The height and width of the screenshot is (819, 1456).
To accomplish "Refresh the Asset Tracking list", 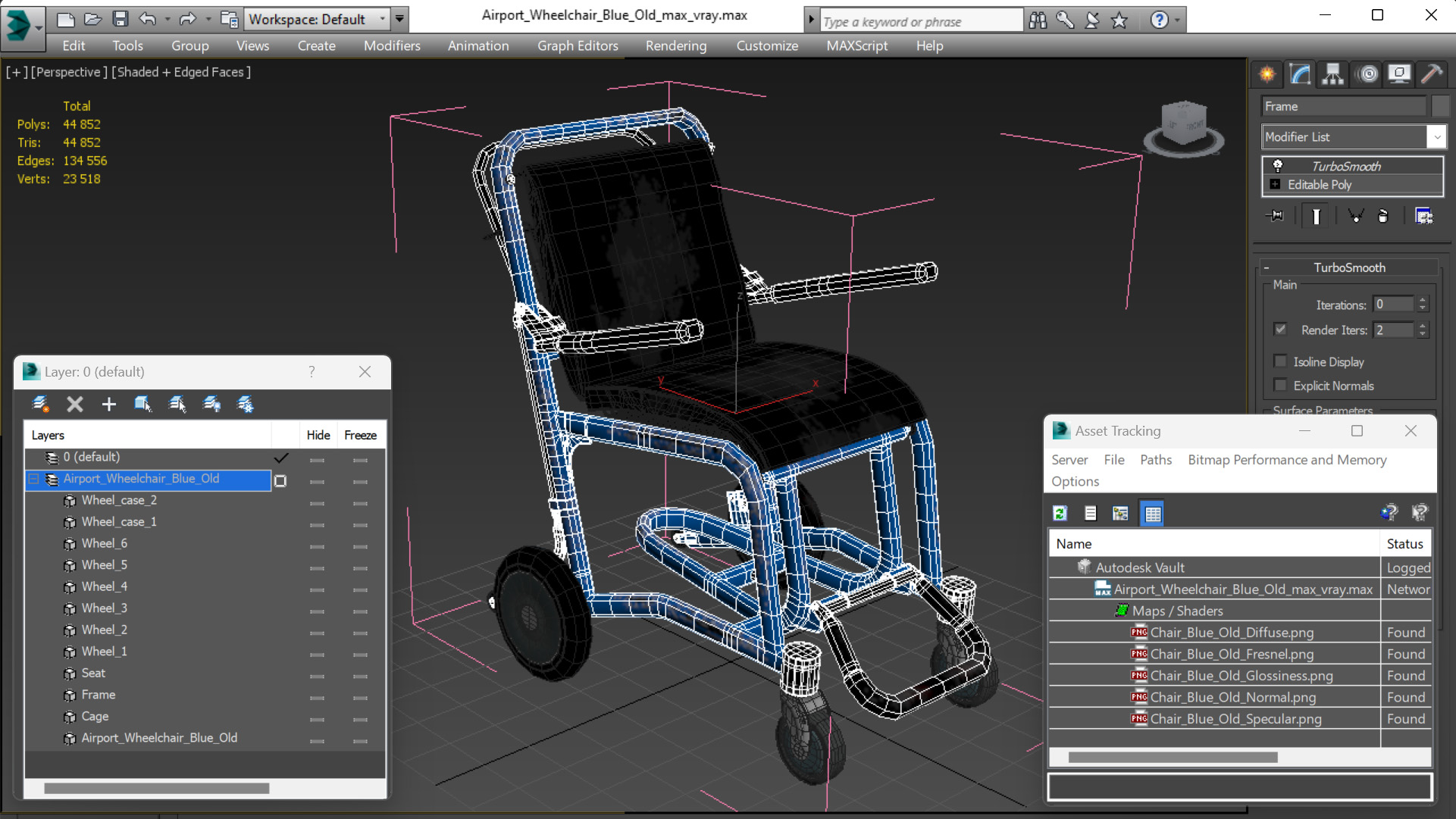I will (1060, 514).
